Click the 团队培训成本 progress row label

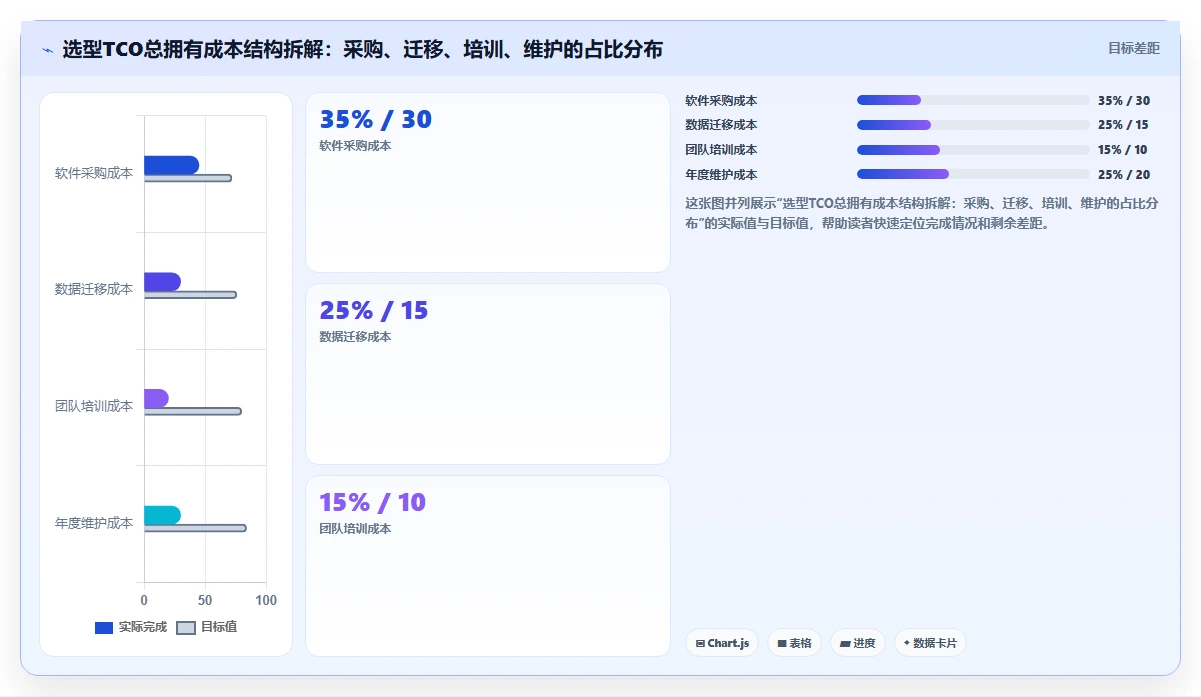[721, 150]
